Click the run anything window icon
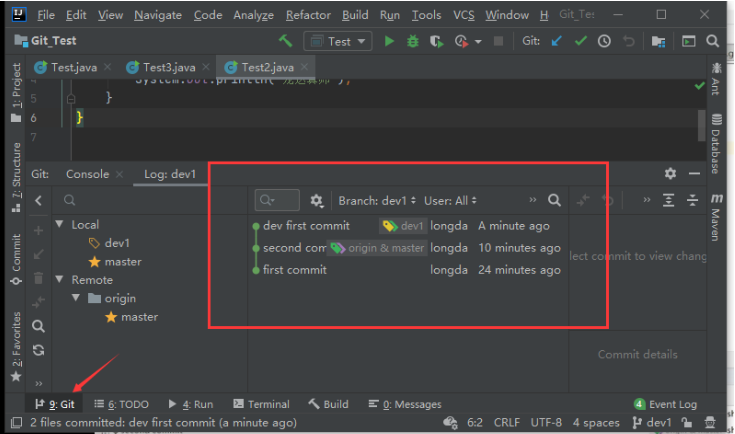This screenshot has height=434, width=735. coord(688,41)
